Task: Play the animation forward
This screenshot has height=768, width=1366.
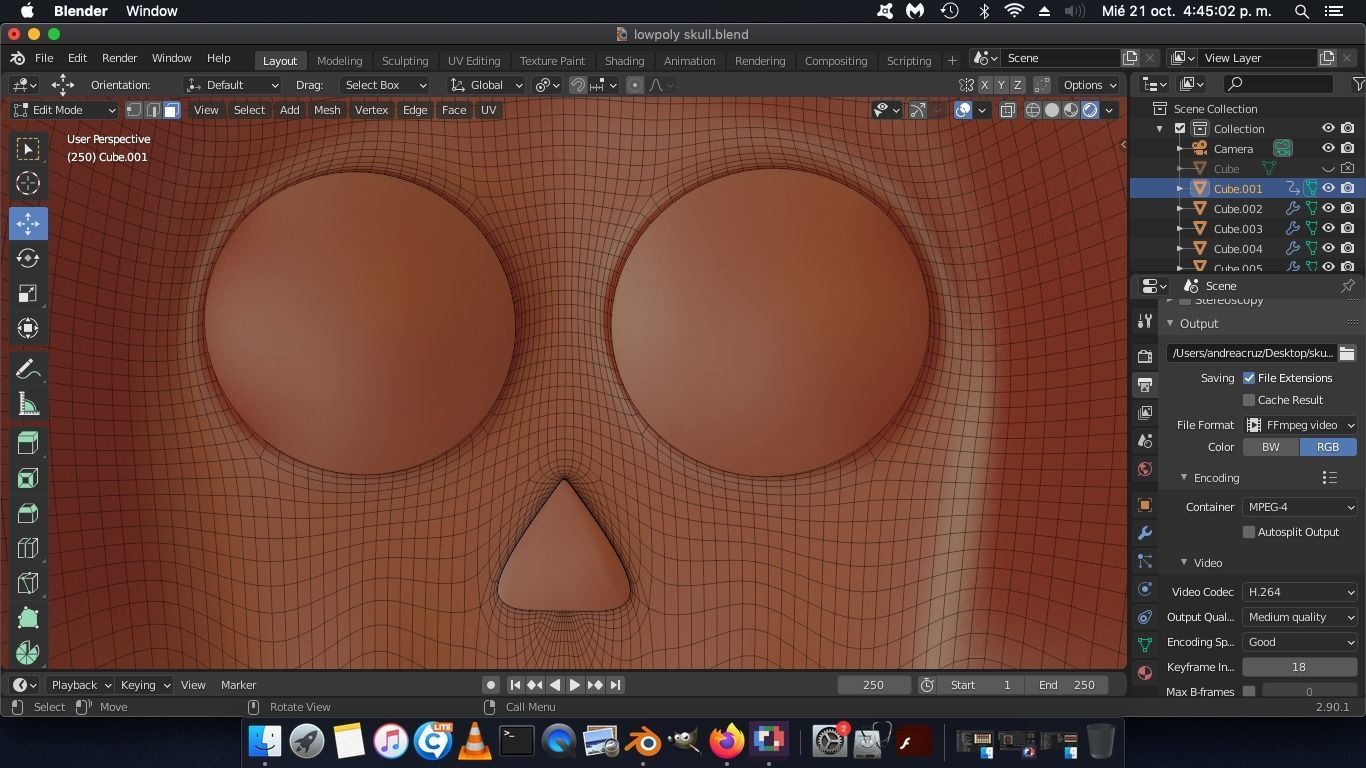Action: point(574,685)
